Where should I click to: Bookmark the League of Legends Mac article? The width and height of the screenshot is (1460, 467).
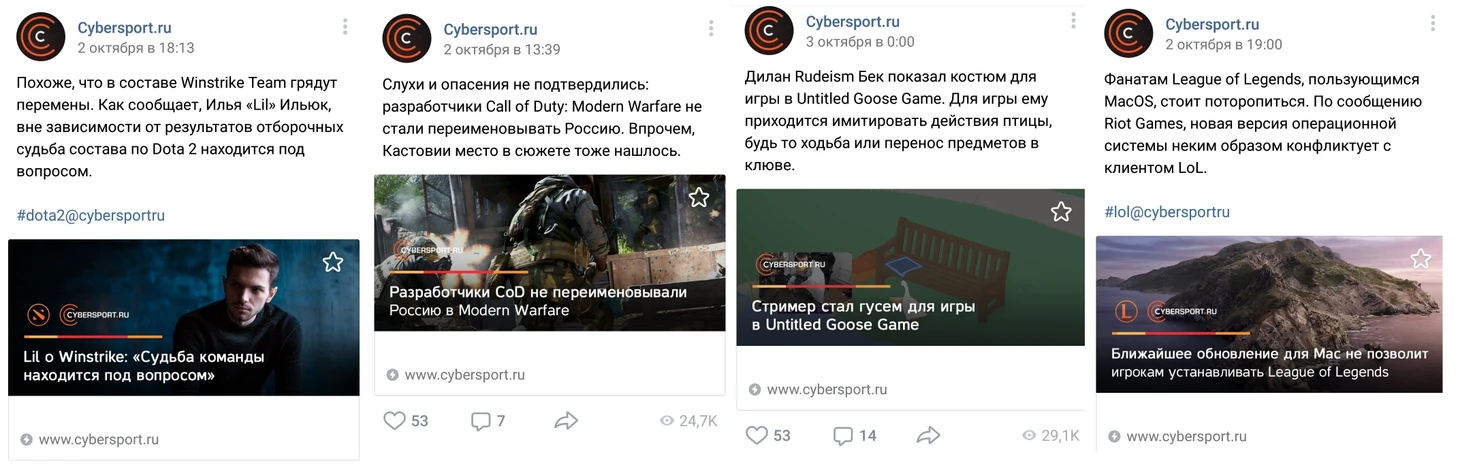click(1420, 258)
